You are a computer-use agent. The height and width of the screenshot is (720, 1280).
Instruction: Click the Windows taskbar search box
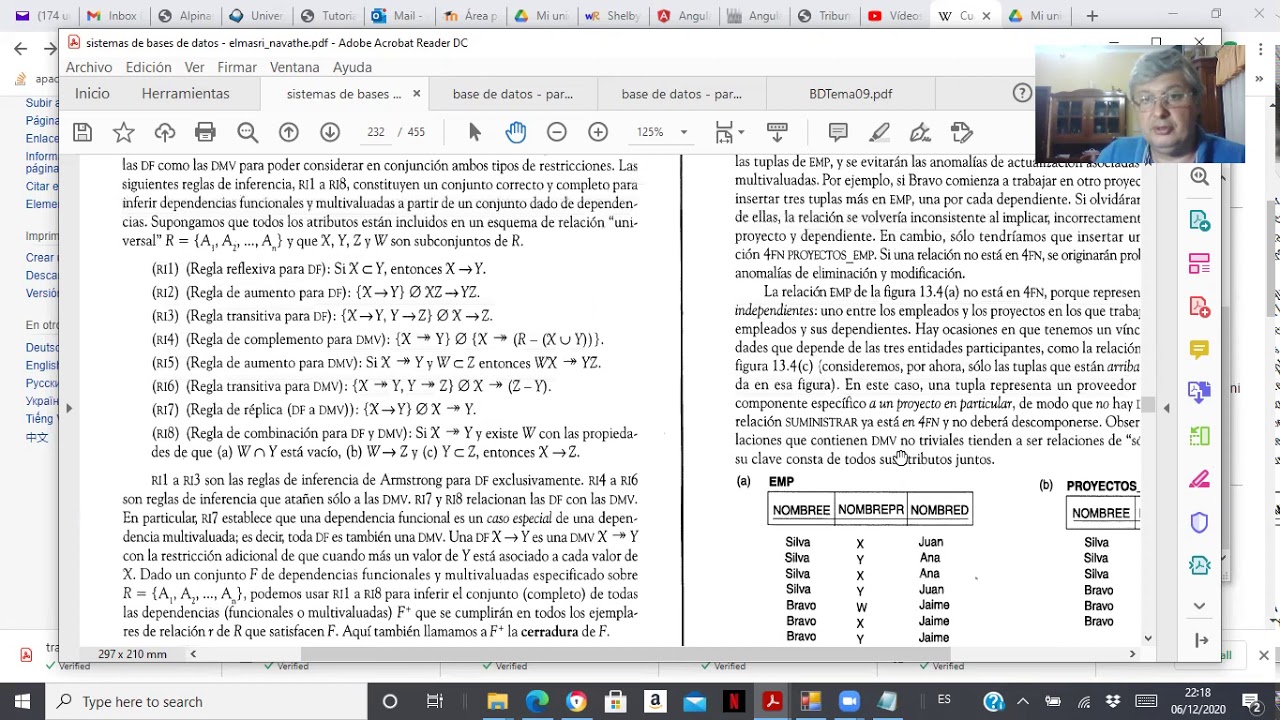(206, 702)
